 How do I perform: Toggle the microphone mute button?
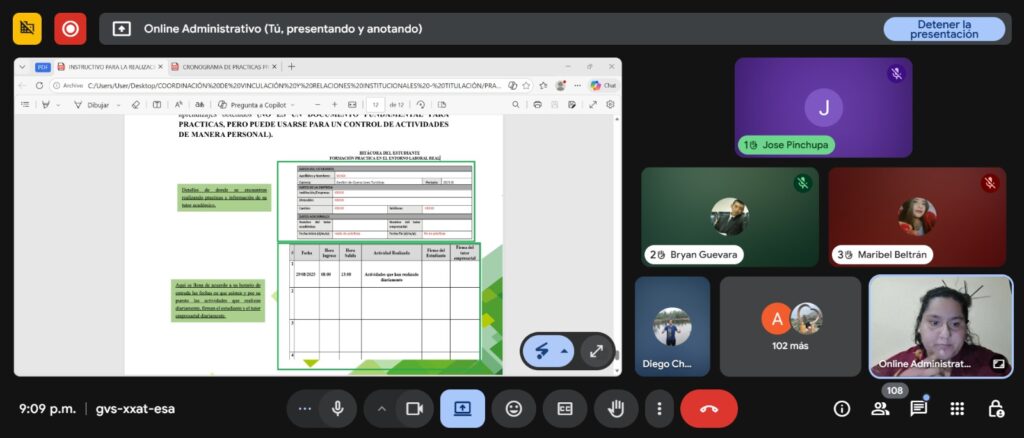coord(338,408)
